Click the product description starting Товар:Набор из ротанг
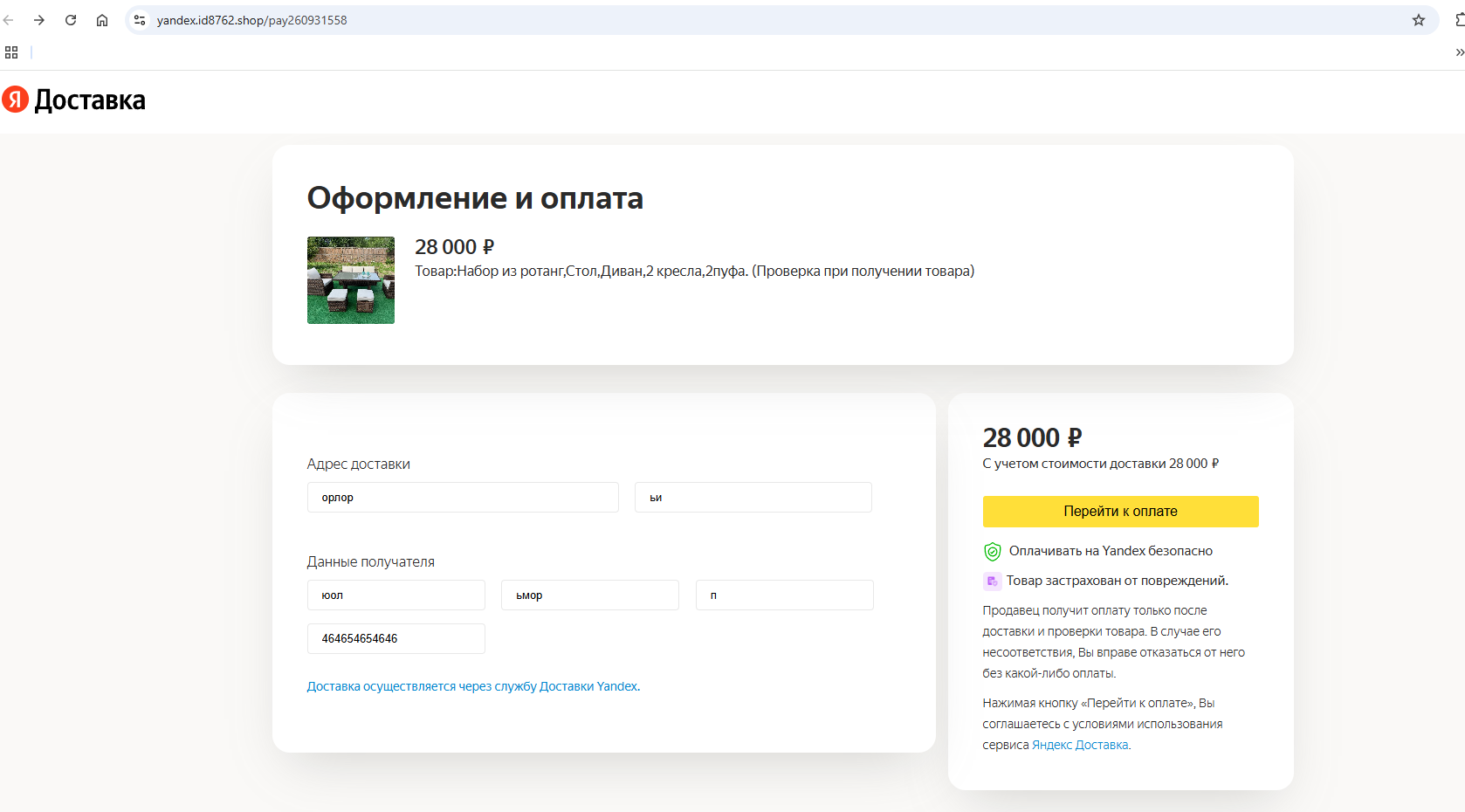 (694, 272)
